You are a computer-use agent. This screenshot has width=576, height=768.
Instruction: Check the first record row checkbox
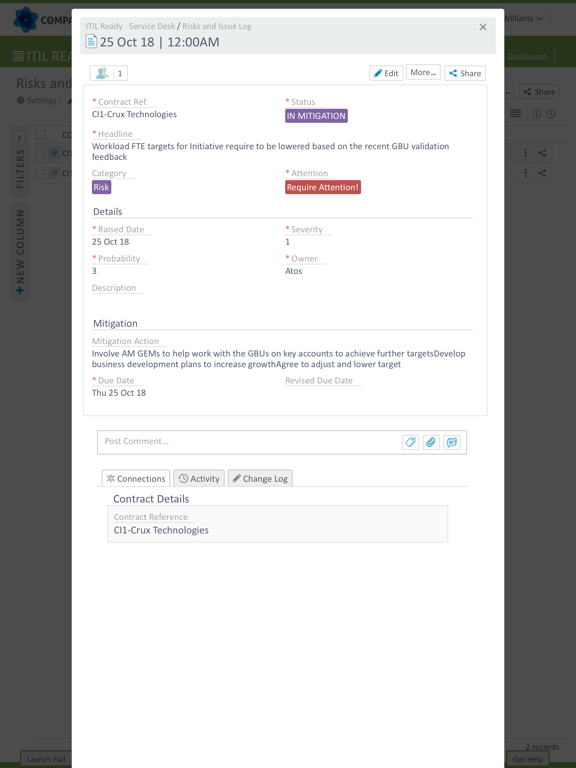pos(40,153)
